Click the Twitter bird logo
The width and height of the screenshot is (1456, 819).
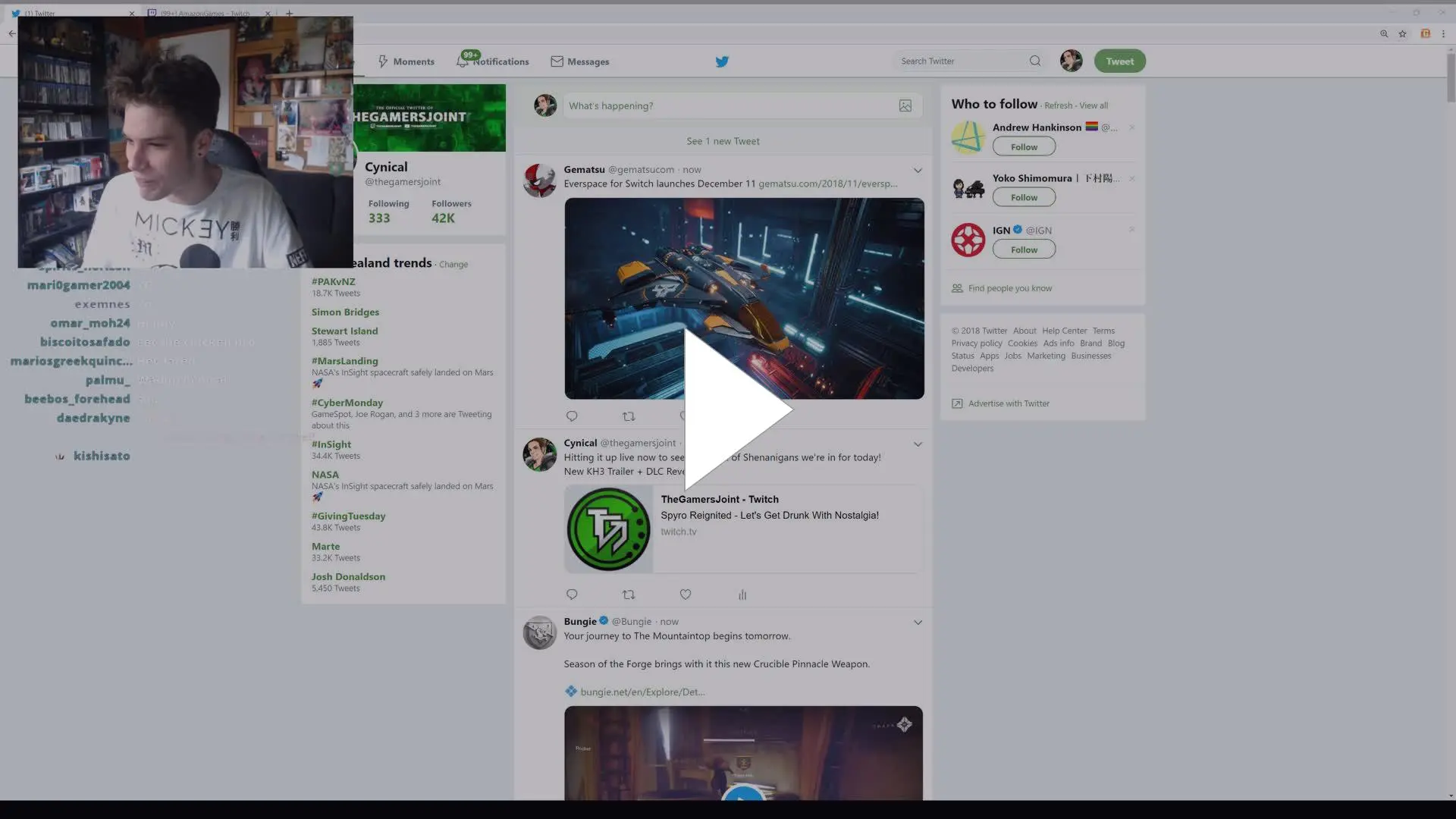(x=722, y=61)
